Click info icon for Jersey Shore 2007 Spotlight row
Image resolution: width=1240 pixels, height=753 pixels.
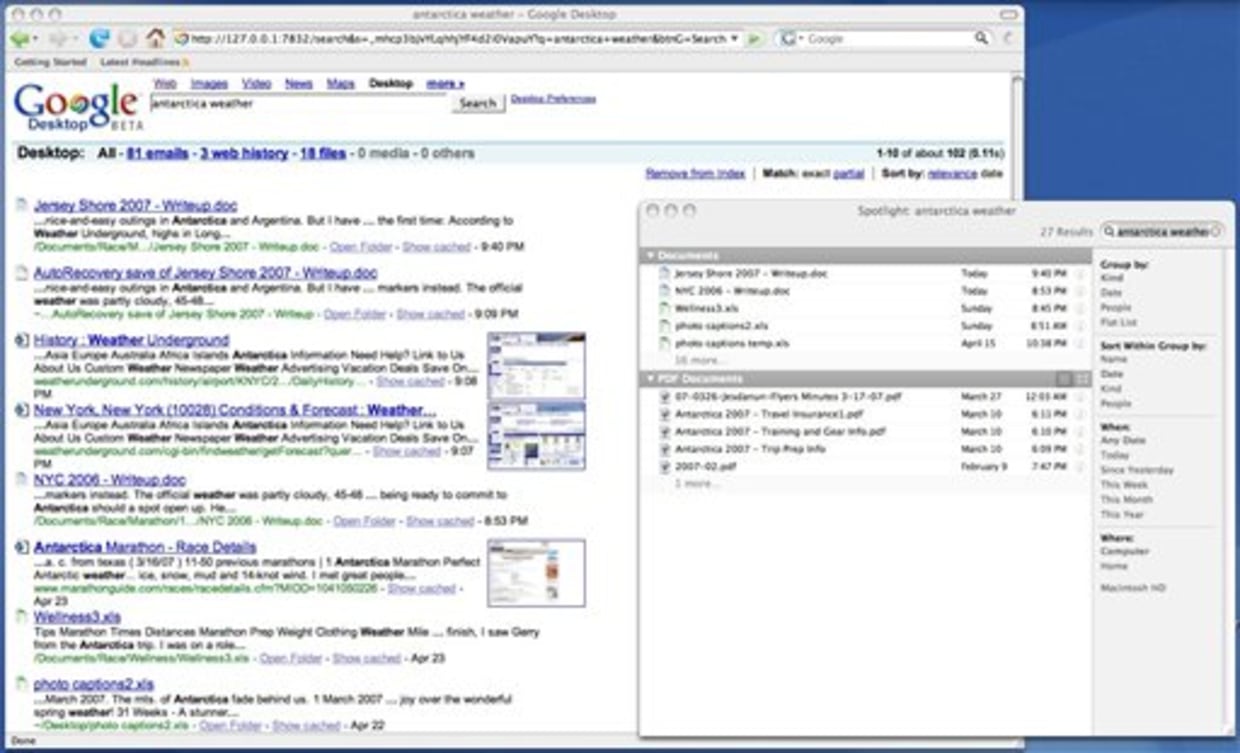(1079, 273)
